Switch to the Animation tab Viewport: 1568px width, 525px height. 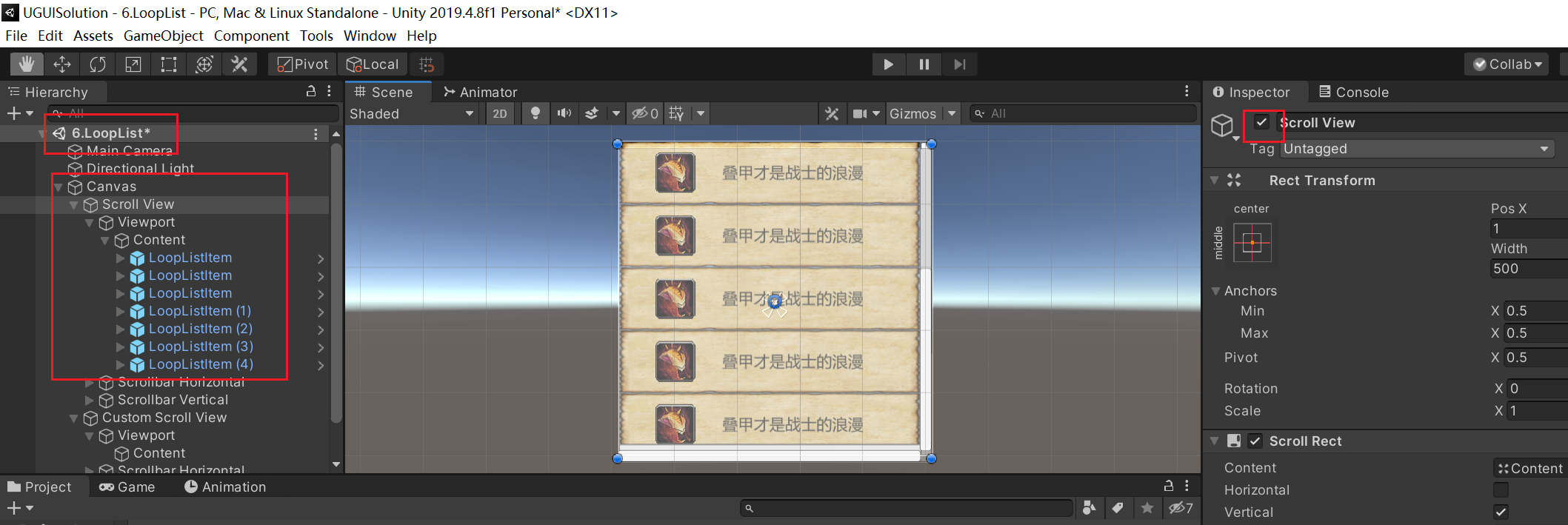225,486
